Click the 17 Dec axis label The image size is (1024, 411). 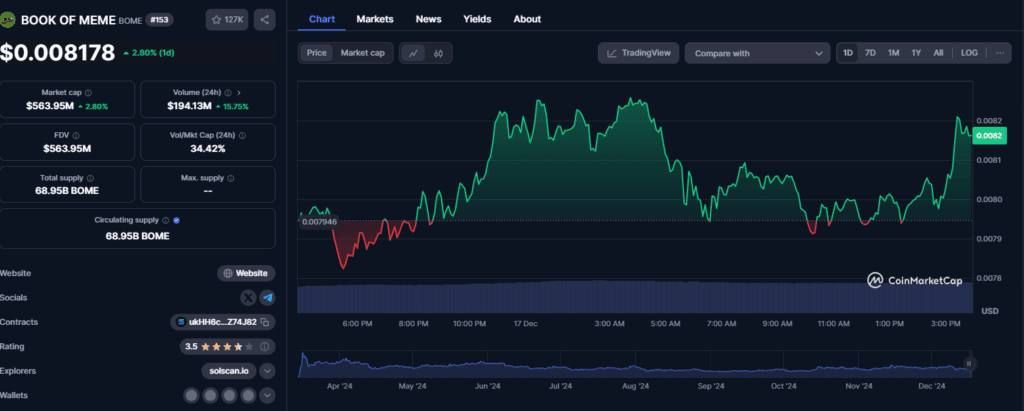[526, 323]
